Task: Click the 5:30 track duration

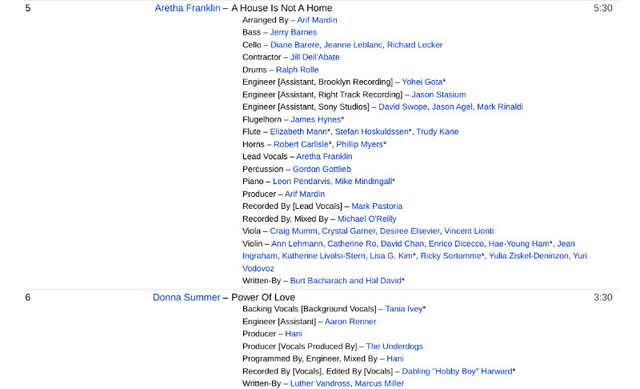Action: [x=603, y=8]
